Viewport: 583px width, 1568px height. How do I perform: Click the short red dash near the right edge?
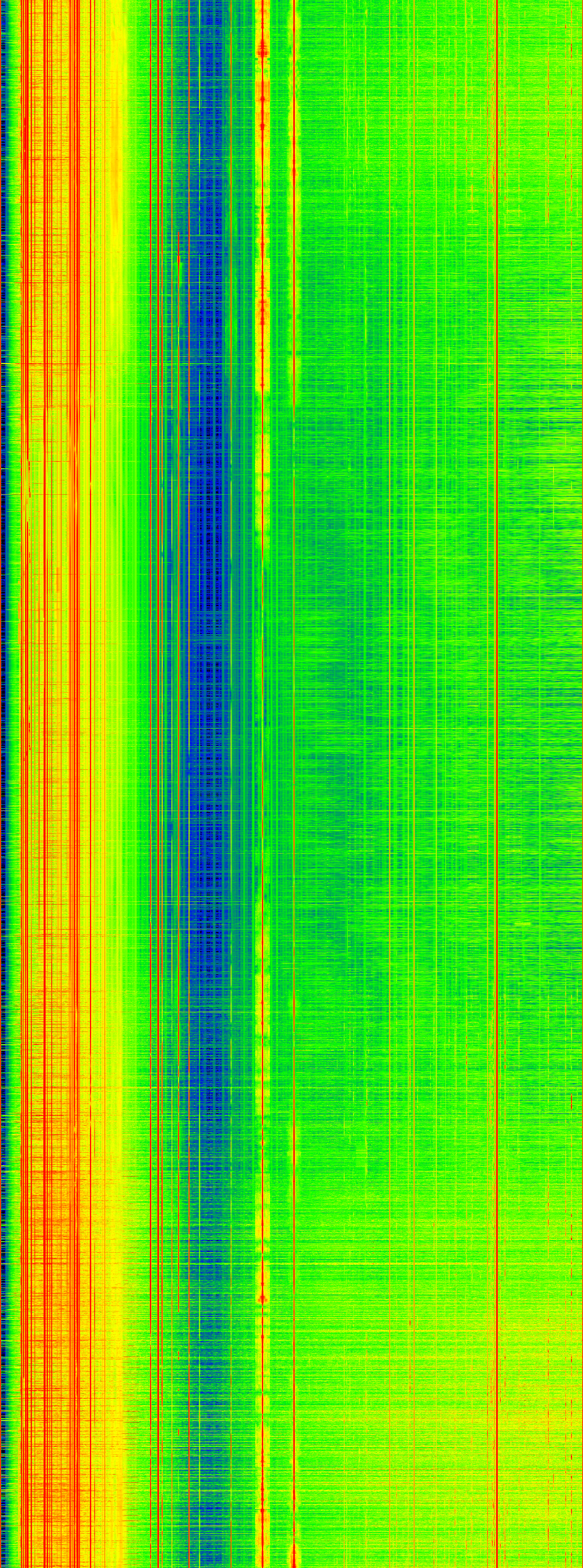pyautogui.click(x=571, y=1100)
